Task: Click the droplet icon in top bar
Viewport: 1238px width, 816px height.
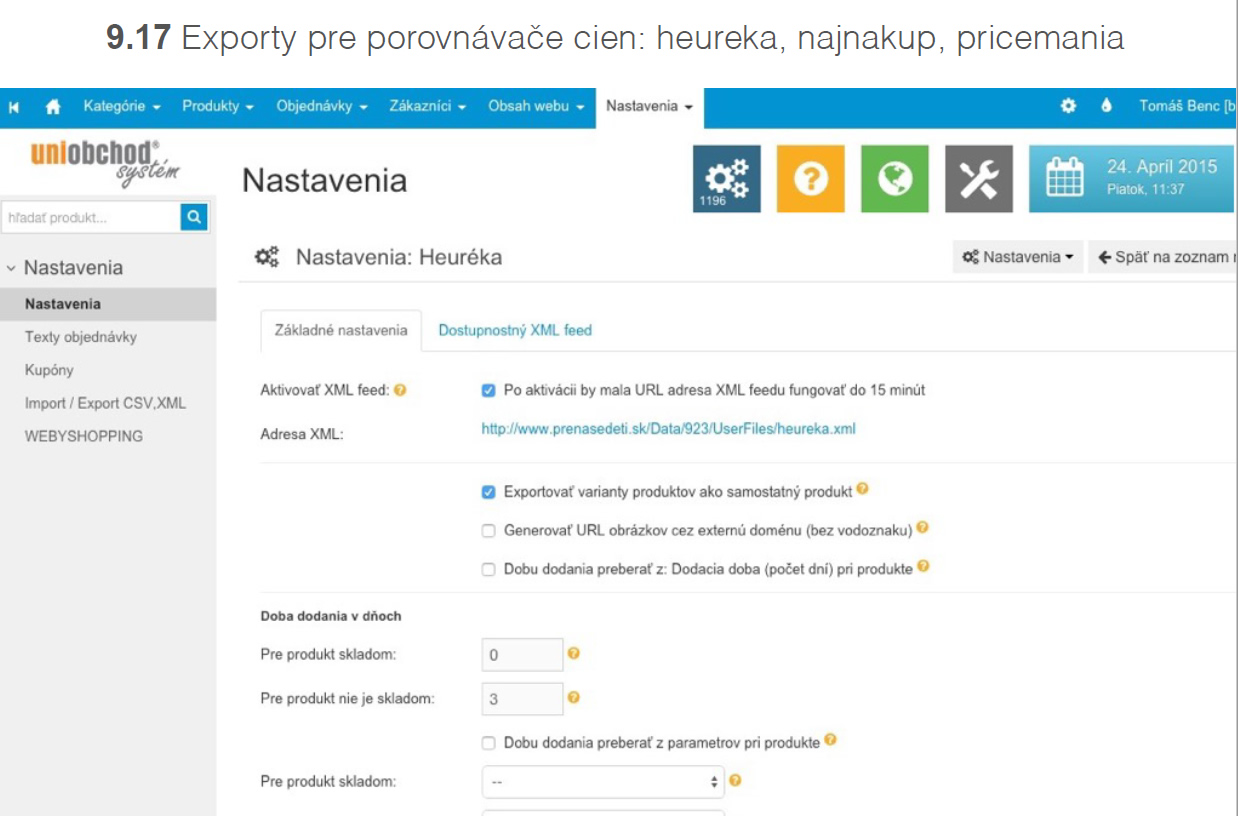Action: [x=1107, y=106]
